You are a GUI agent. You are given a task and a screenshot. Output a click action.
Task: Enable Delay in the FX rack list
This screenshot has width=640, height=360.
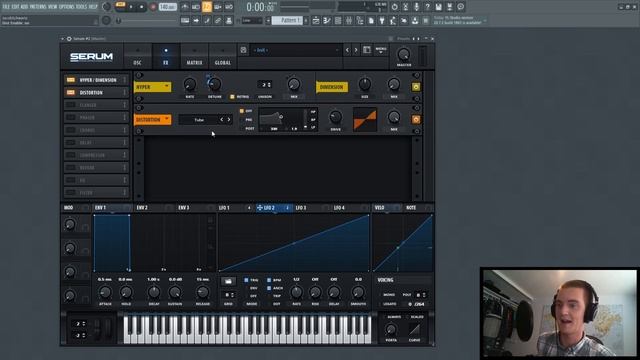click(71, 142)
